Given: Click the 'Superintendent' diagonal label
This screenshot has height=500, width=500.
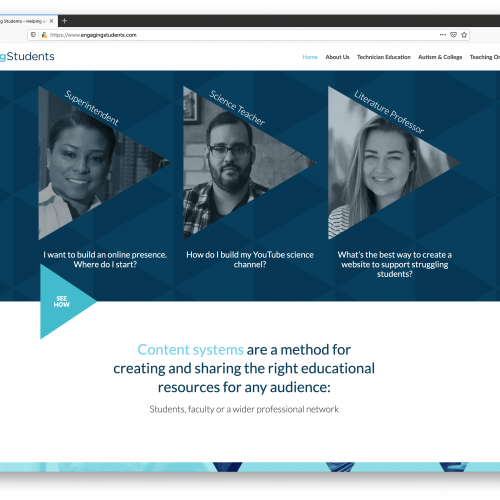Looking at the screenshot, I should [92, 108].
